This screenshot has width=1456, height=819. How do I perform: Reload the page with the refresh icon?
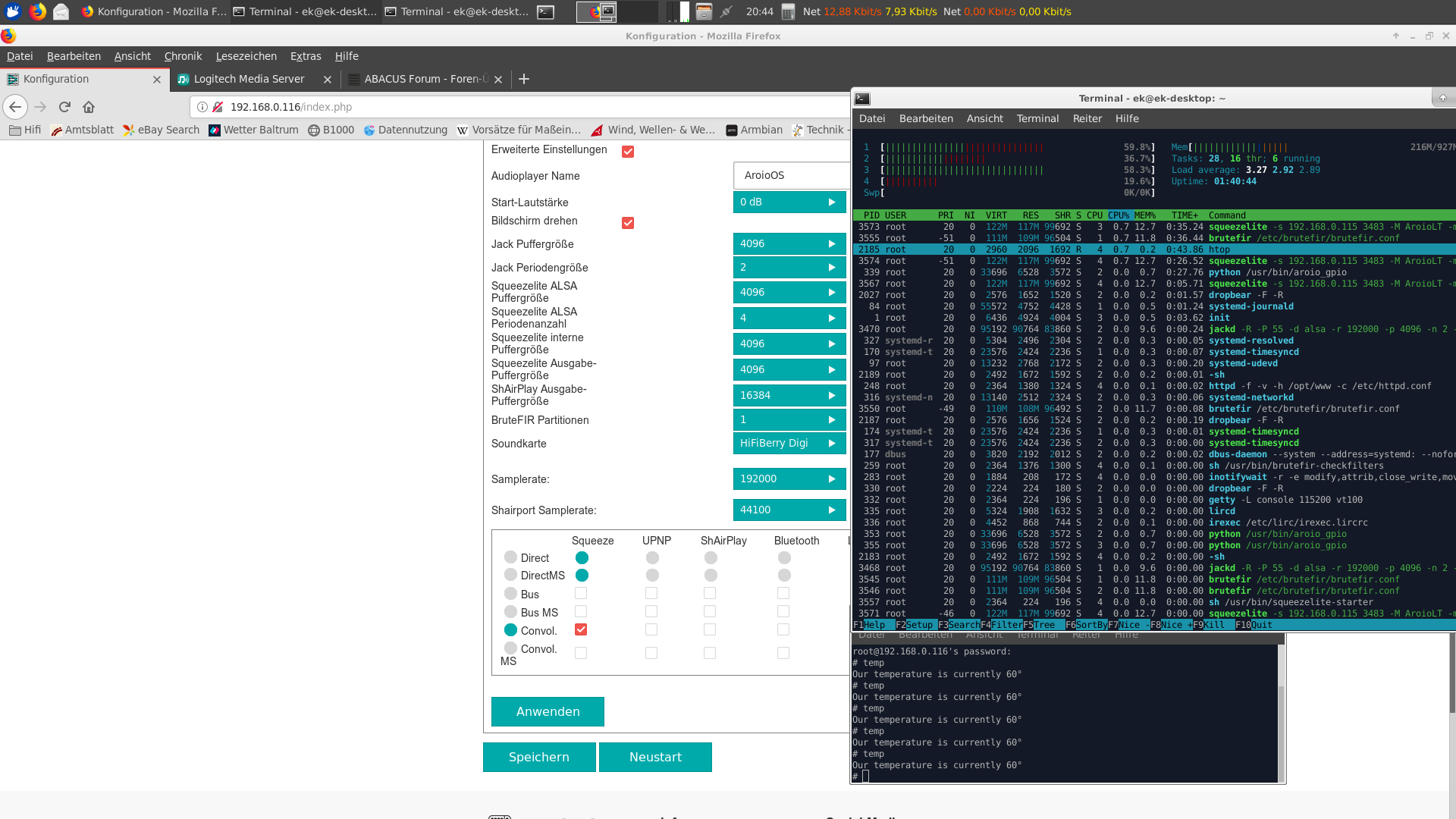point(64,107)
